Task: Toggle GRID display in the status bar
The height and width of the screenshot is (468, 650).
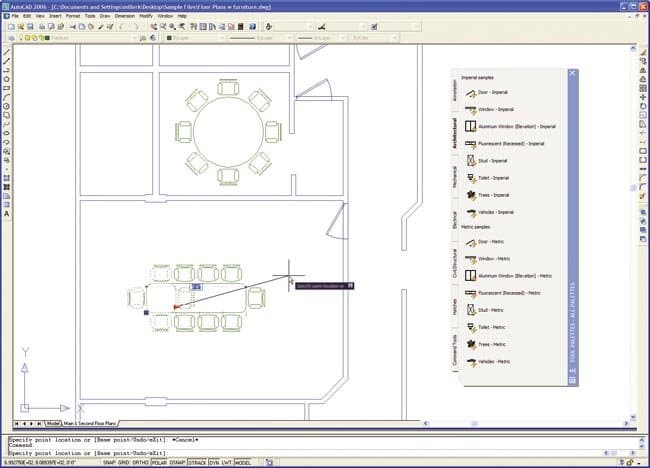Action: pyautogui.click(x=124, y=462)
